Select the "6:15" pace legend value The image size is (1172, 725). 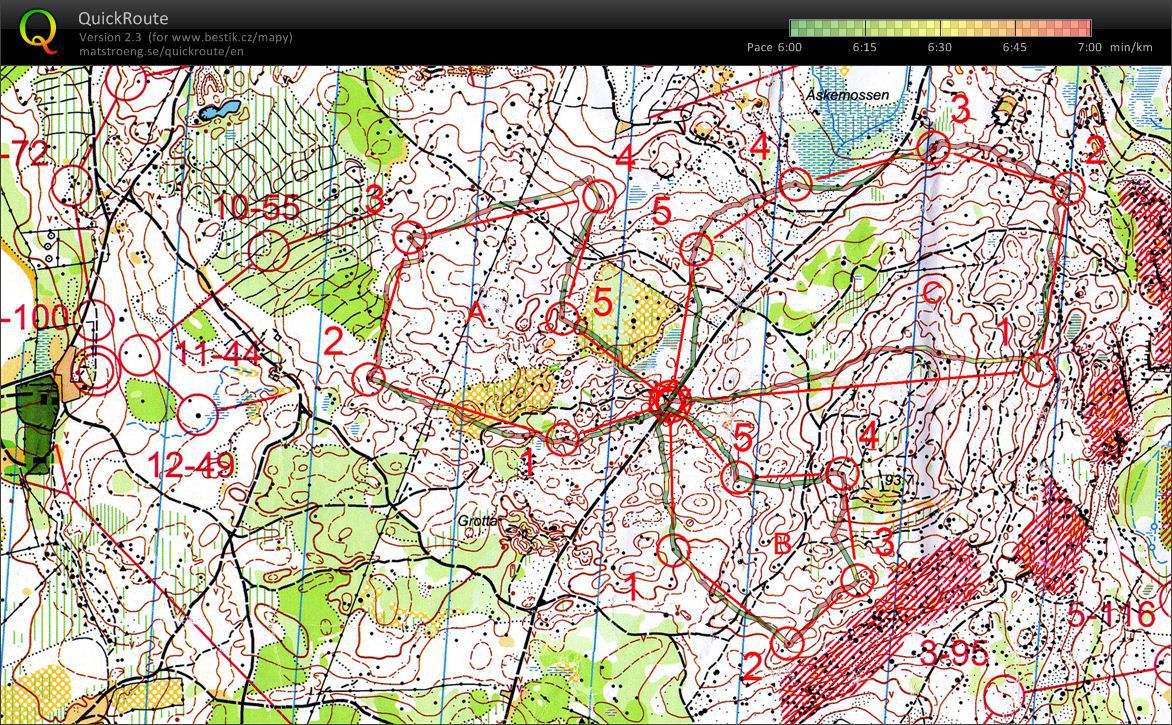[865, 47]
